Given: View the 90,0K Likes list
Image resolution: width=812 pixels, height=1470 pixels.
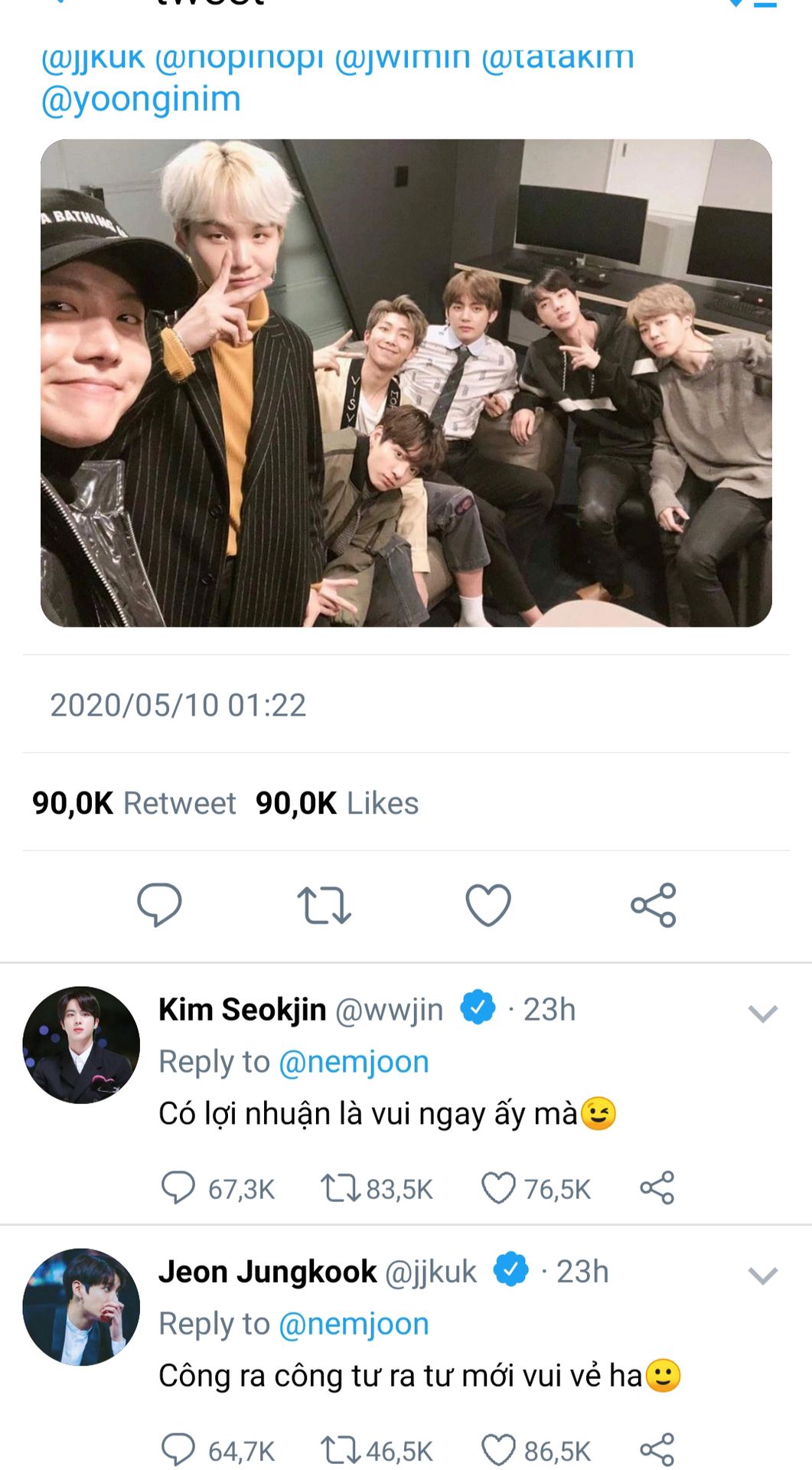Looking at the screenshot, I should click(337, 803).
